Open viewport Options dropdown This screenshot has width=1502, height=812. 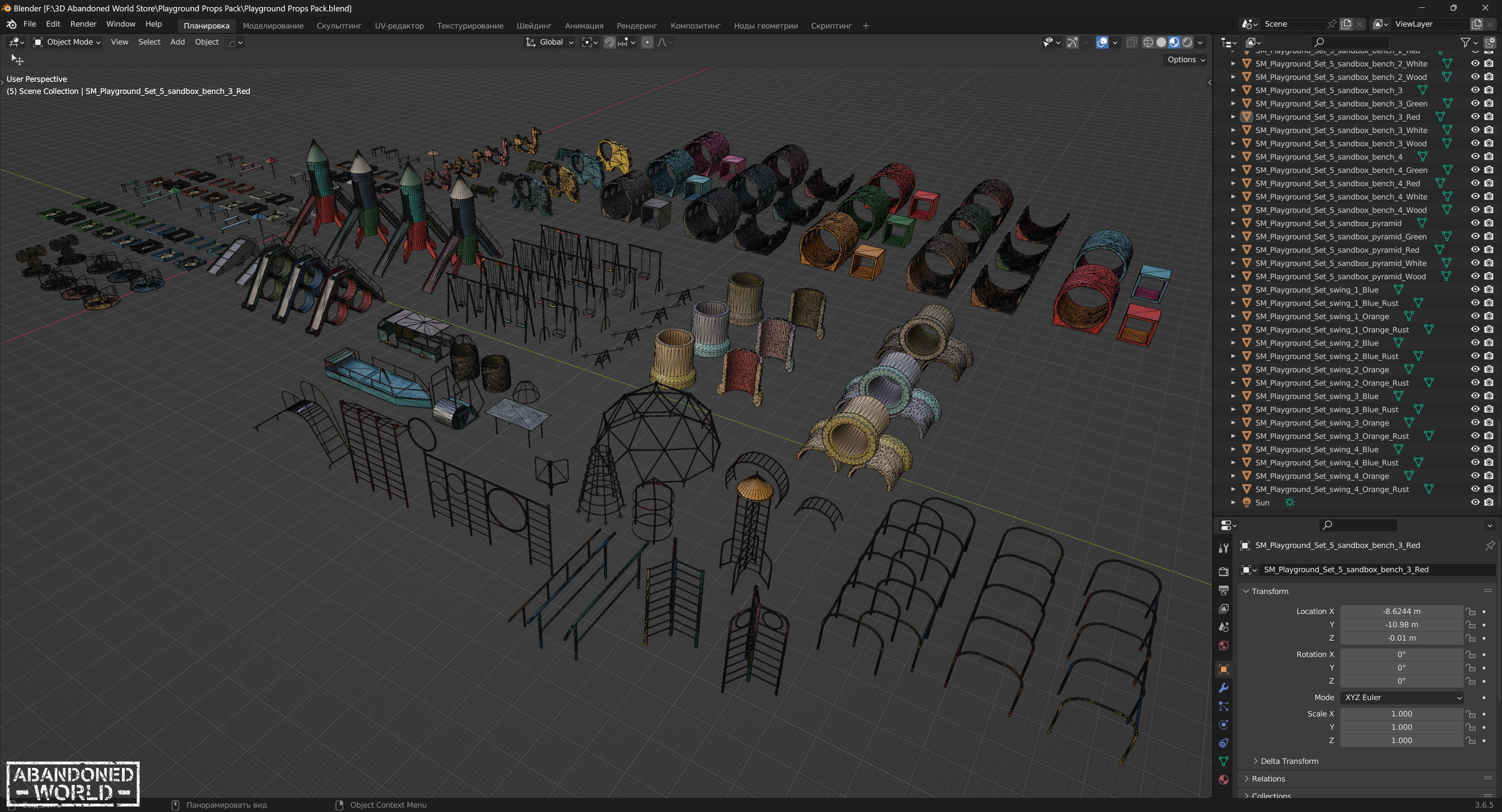tap(1186, 59)
